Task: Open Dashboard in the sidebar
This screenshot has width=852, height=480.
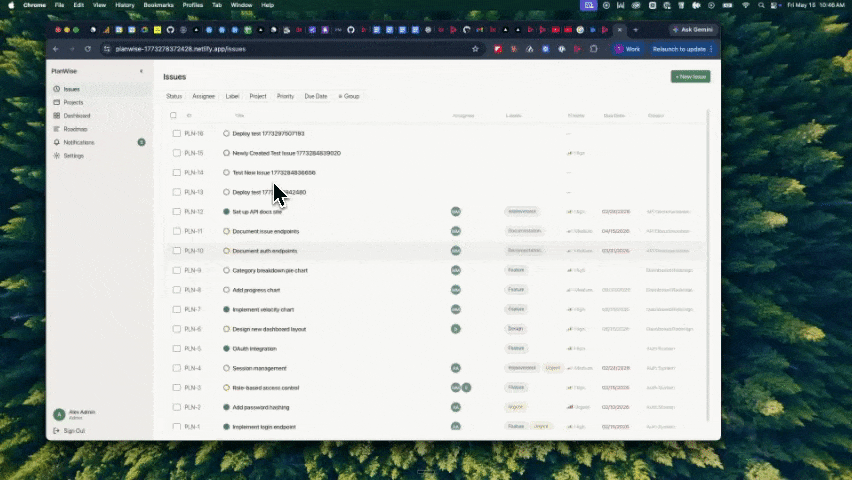Action: [98, 116]
